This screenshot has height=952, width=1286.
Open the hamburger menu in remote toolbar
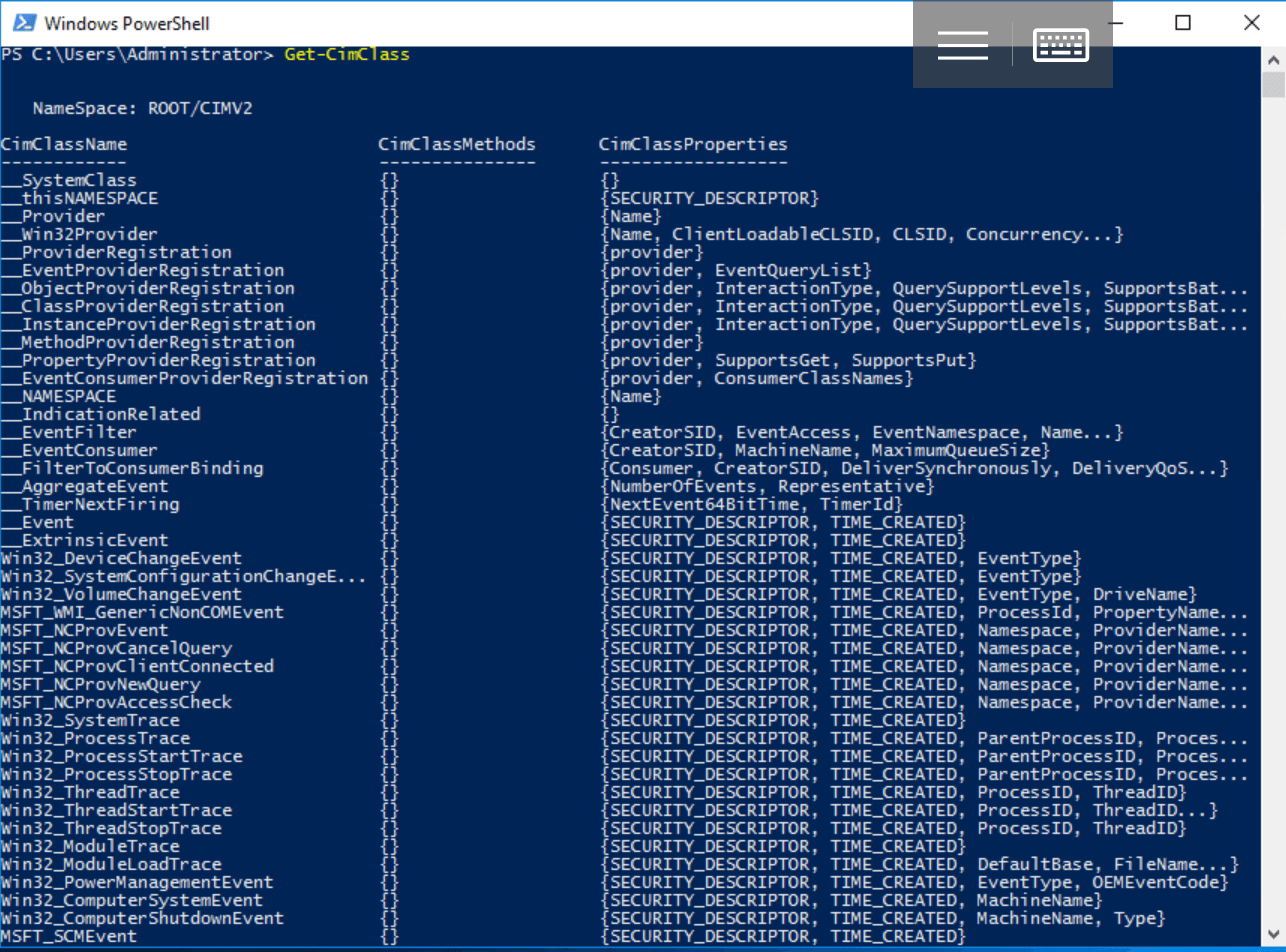click(x=962, y=45)
